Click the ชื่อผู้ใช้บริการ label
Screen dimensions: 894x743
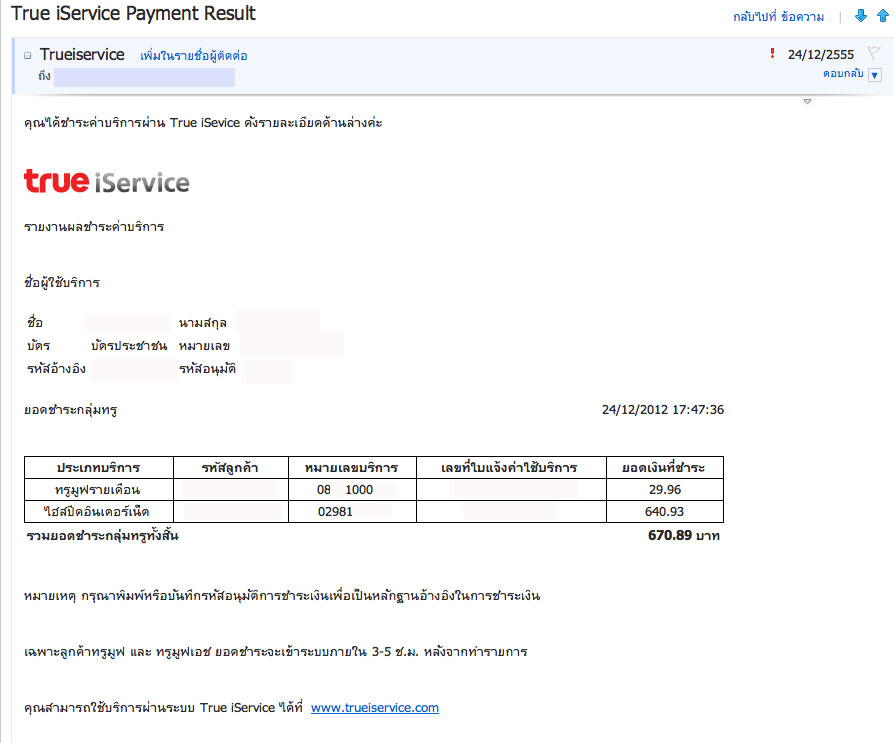tap(62, 282)
